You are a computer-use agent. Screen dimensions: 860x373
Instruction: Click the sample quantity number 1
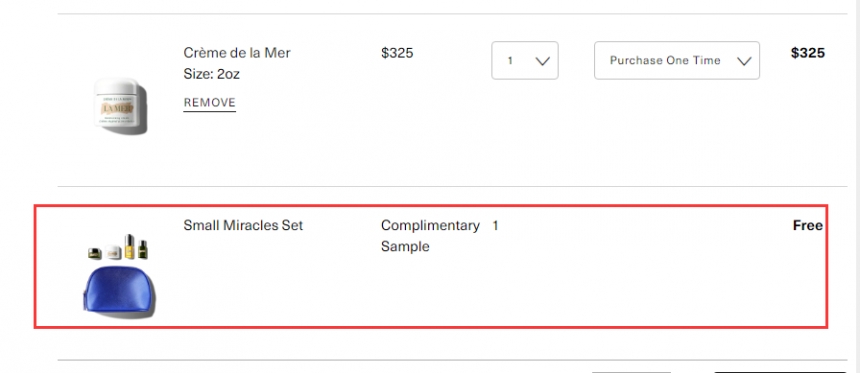tap(495, 225)
